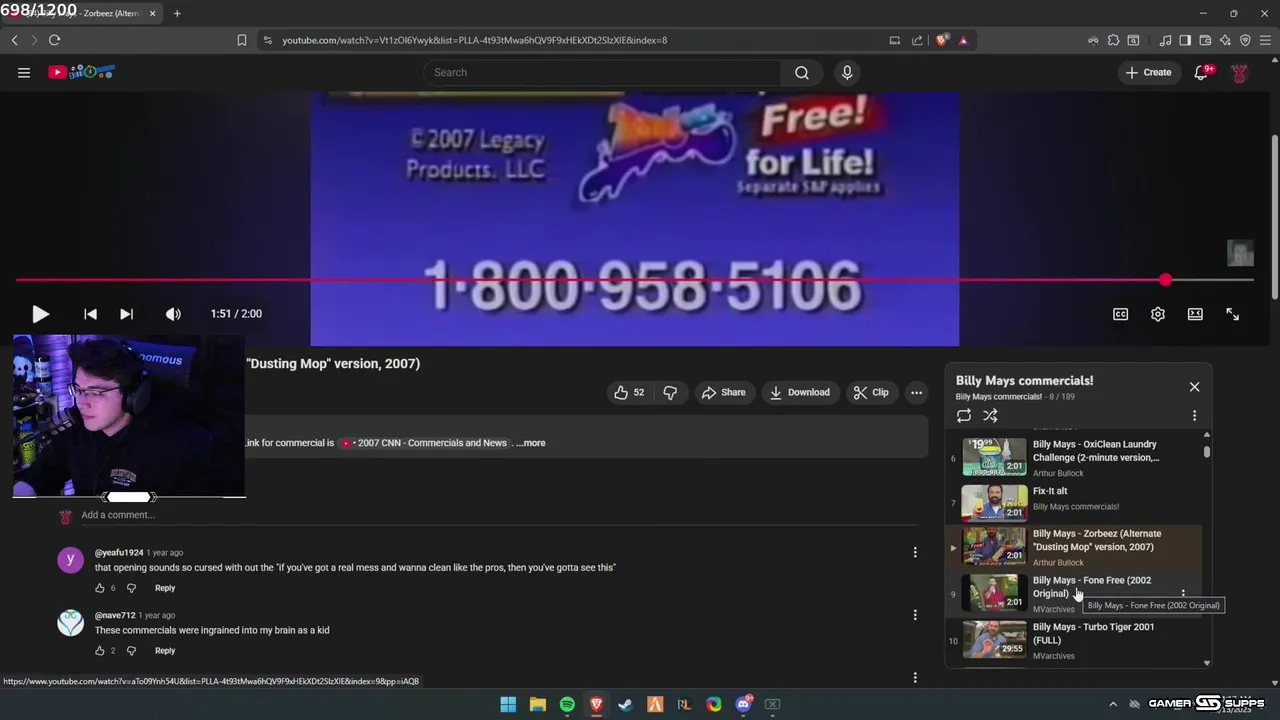Image resolution: width=1280 pixels, height=720 pixels.
Task: Play Fix-It alt playlist video
Action: (x=1075, y=503)
